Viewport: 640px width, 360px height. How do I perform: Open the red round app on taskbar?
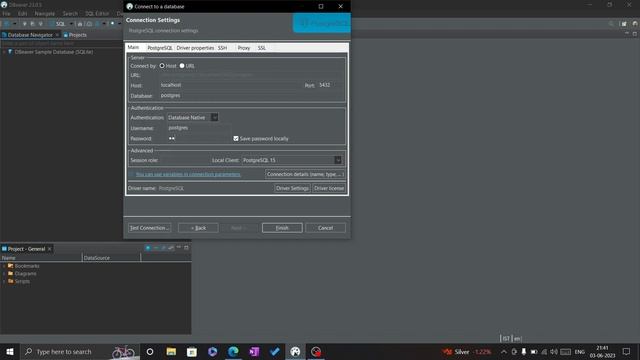pyautogui.click(x=316, y=351)
